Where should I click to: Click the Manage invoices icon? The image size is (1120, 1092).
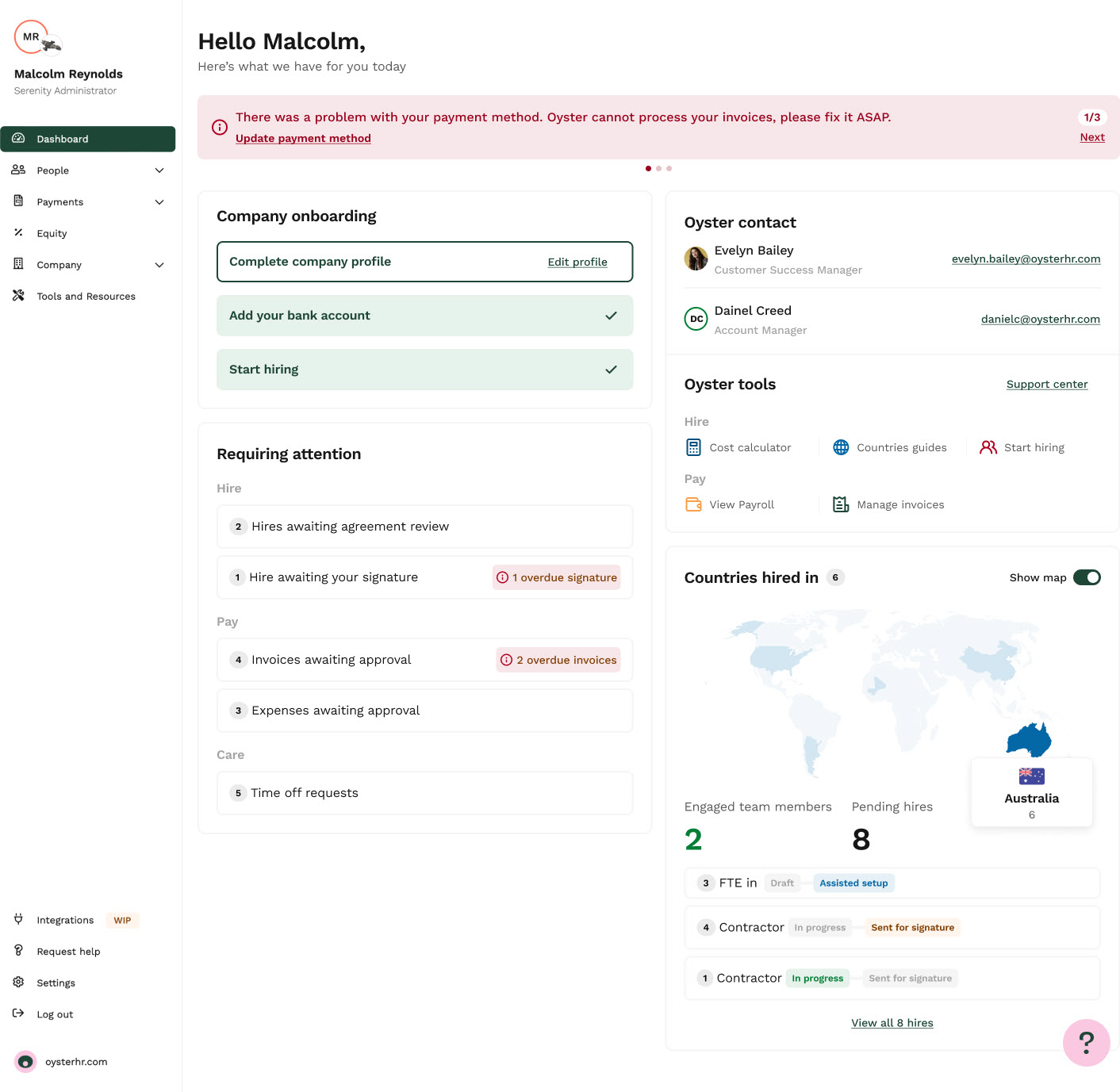(841, 504)
